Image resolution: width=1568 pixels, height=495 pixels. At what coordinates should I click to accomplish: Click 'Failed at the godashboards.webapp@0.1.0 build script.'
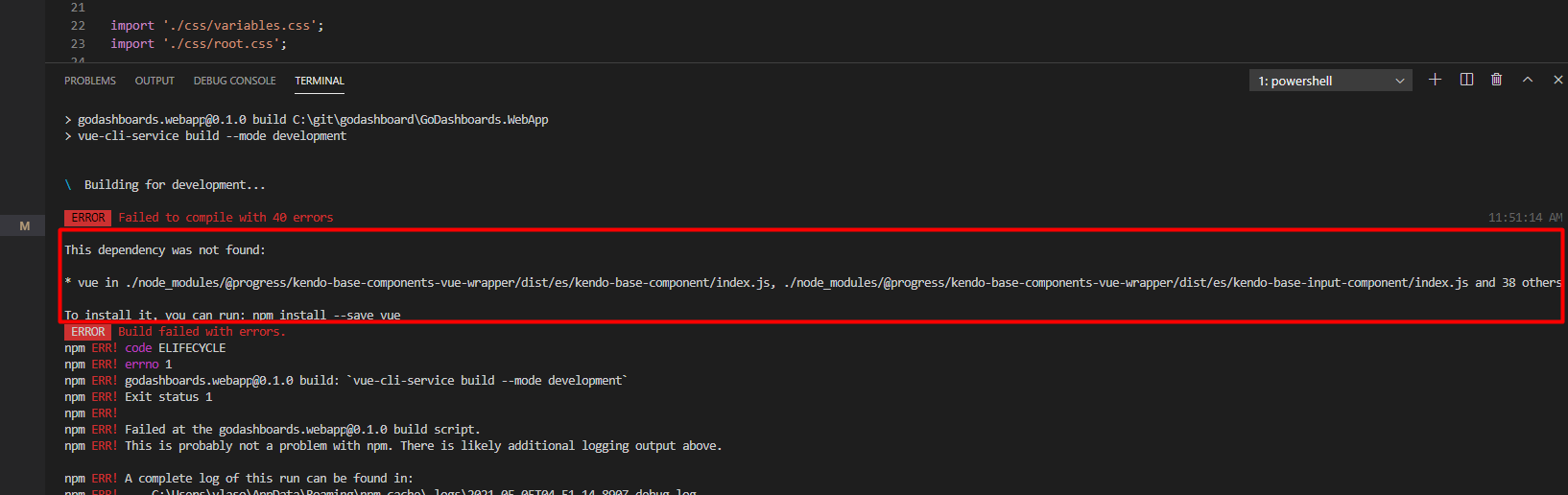click(x=302, y=430)
